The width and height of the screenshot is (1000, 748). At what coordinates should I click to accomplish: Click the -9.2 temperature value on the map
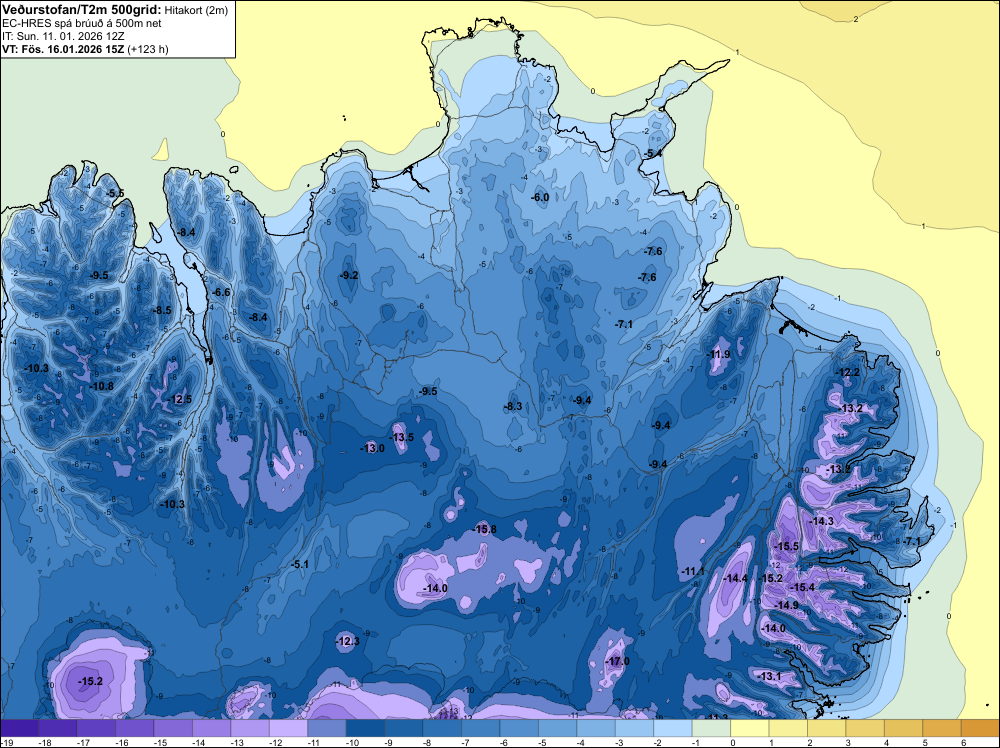[x=349, y=275]
